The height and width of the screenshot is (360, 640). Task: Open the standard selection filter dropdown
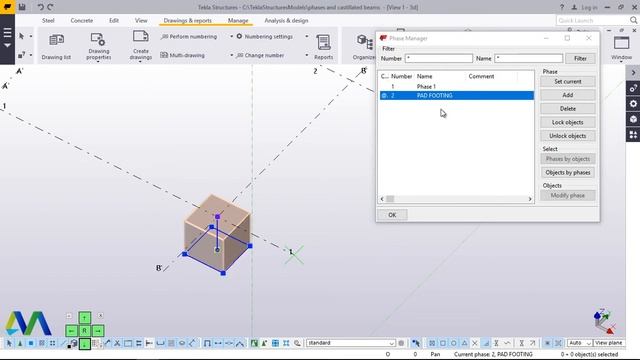point(351,343)
